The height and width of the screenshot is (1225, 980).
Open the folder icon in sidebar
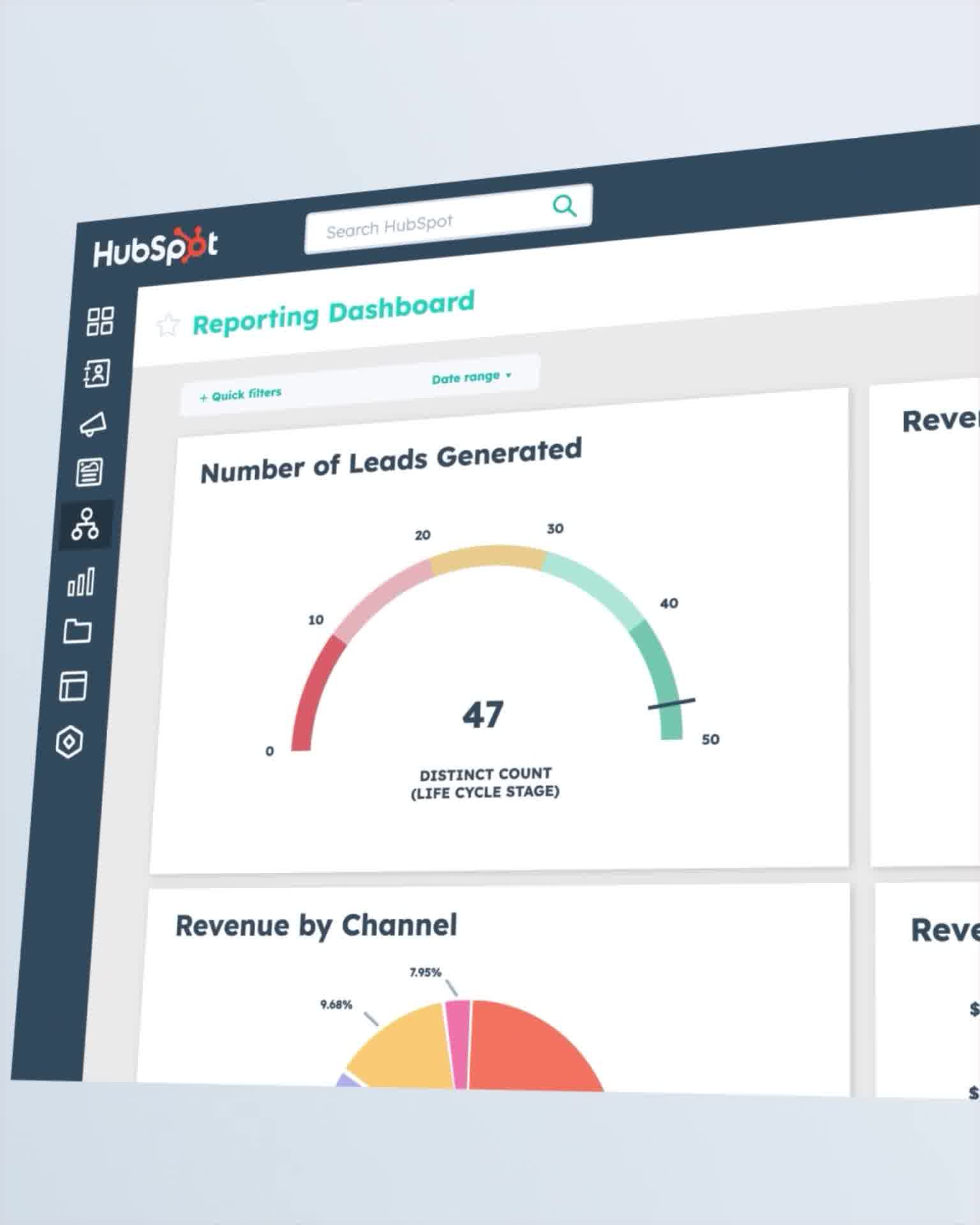point(77,632)
